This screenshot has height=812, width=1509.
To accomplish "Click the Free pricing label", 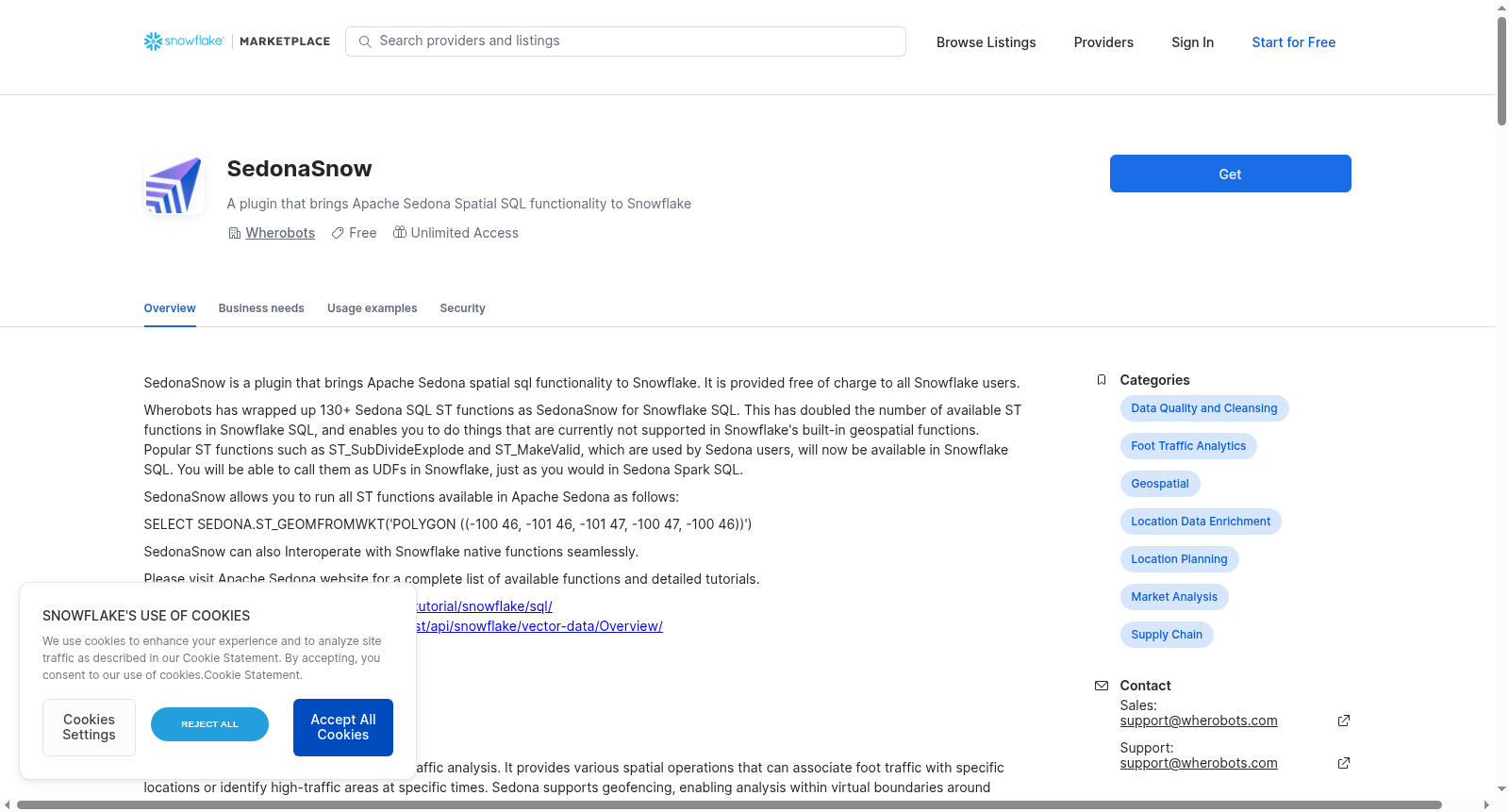I will (x=363, y=233).
